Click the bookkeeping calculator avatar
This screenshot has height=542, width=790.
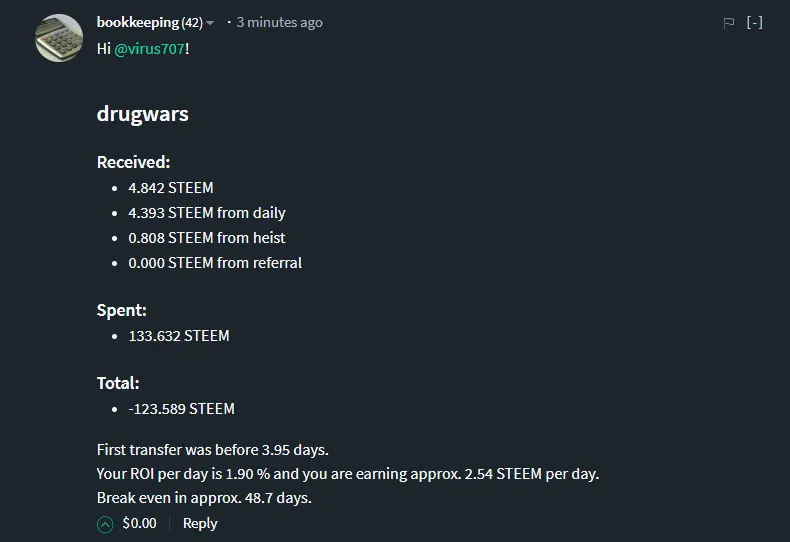pos(59,38)
